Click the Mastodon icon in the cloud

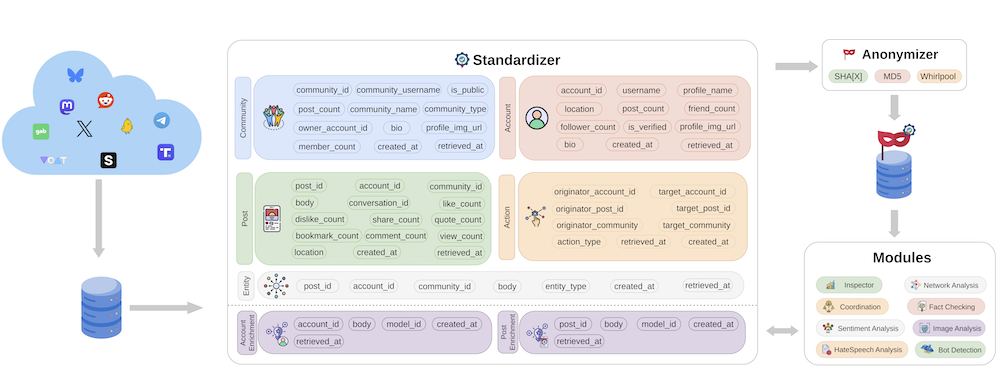pyautogui.click(x=66, y=106)
